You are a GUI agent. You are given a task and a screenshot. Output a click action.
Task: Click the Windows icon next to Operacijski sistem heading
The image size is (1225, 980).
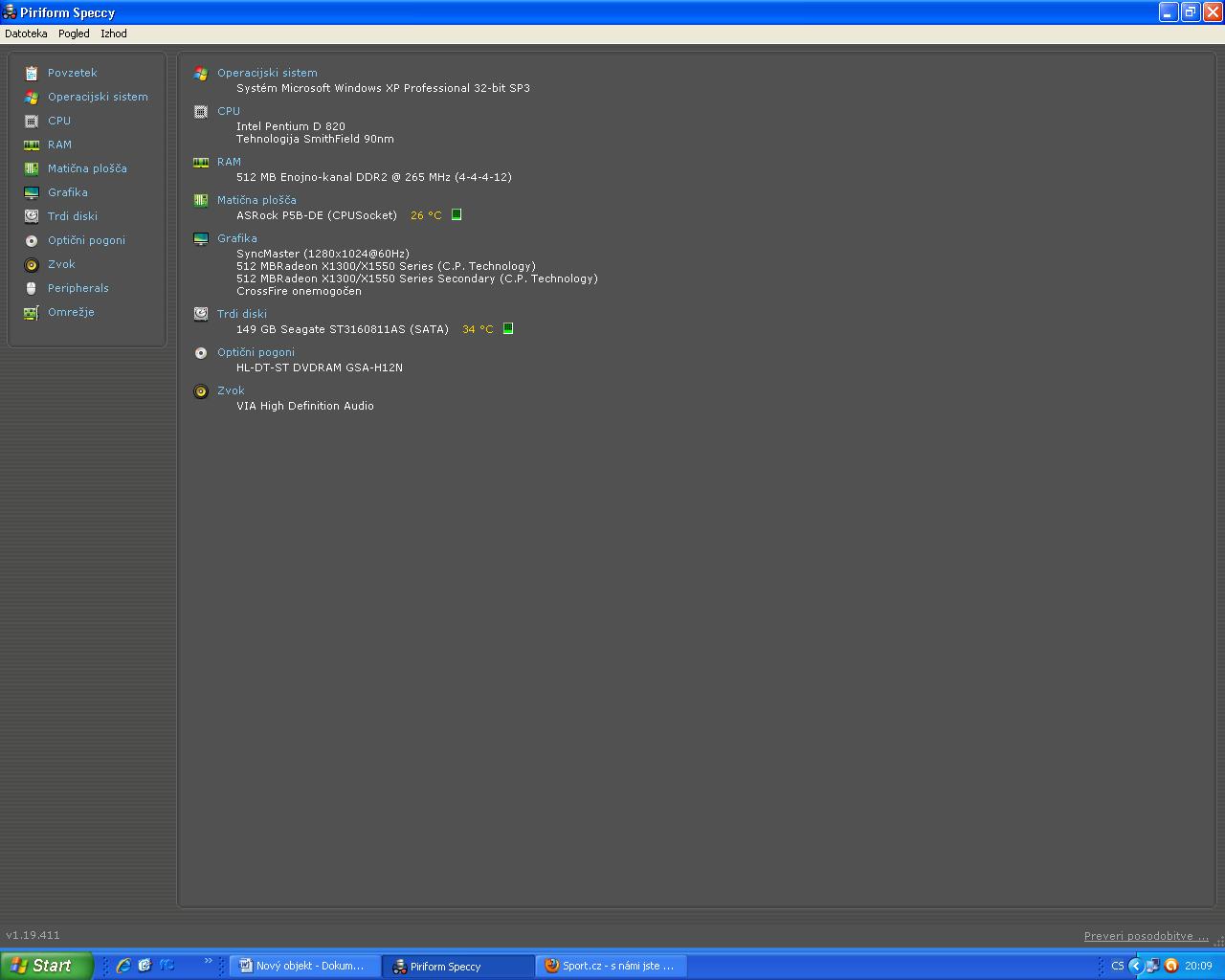[201, 73]
